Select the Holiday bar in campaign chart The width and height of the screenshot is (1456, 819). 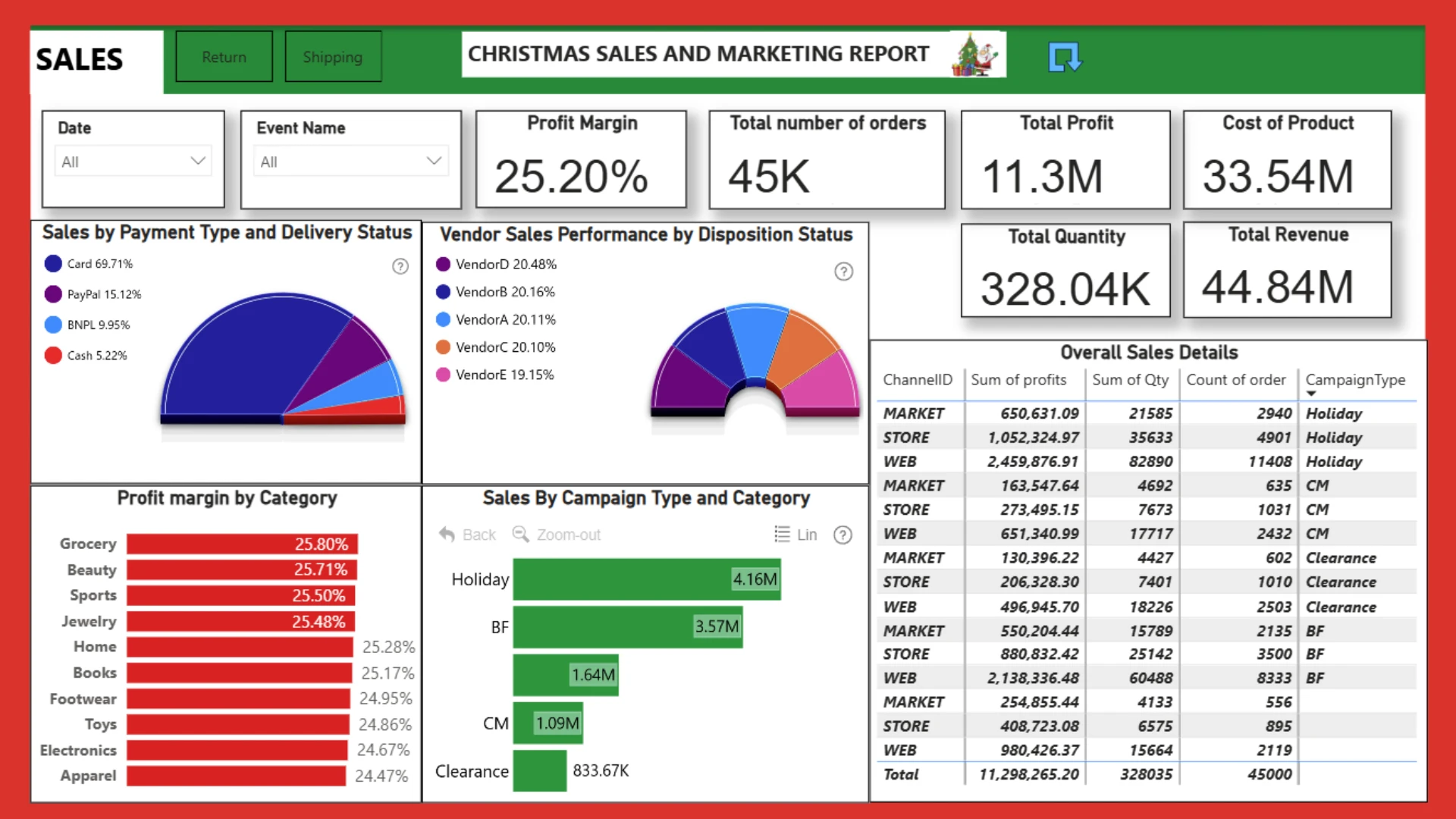[647, 579]
